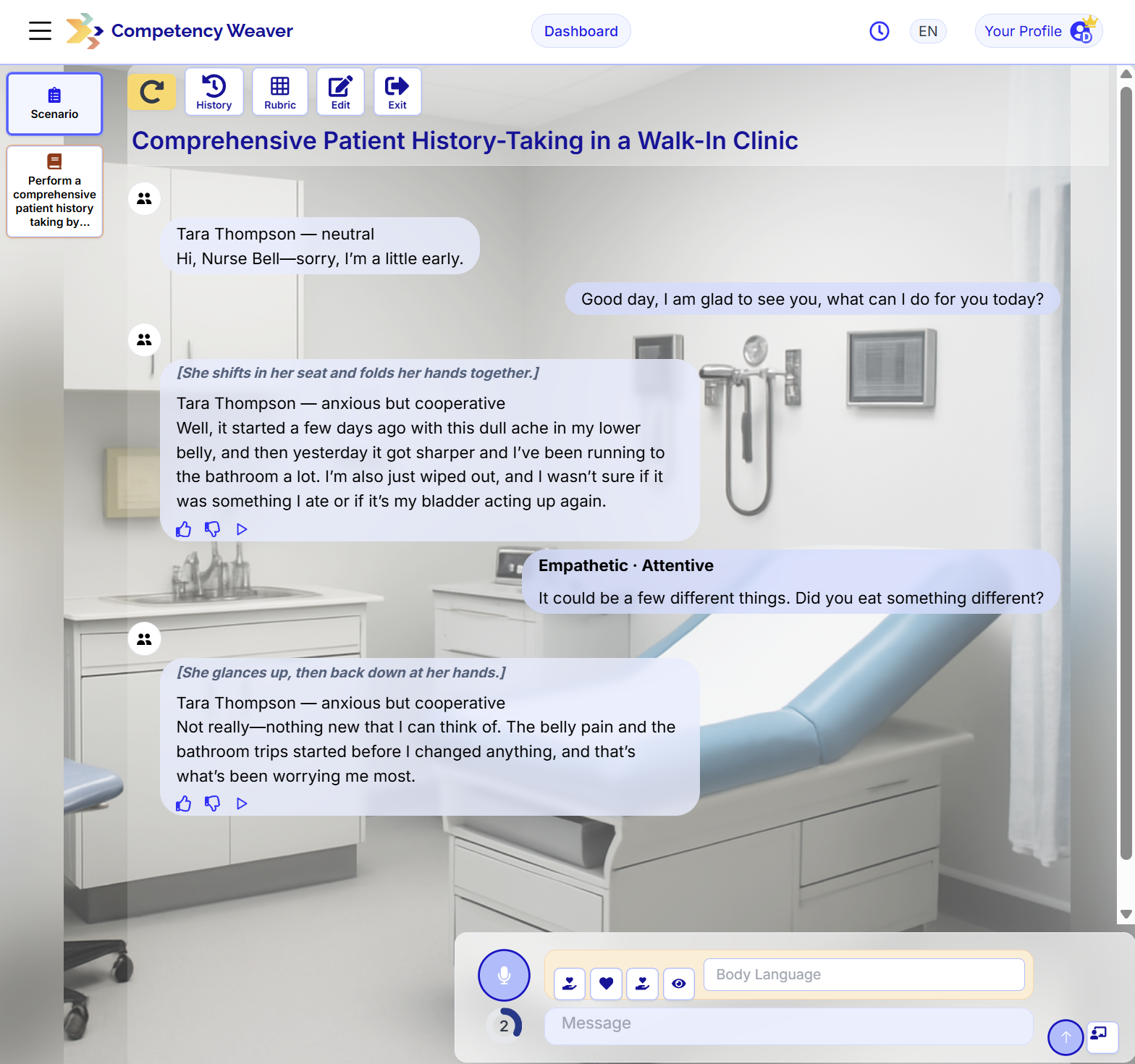Select the heart body language icon
This screenshot has height=1064, width=1135.
[x=607, y=984]
